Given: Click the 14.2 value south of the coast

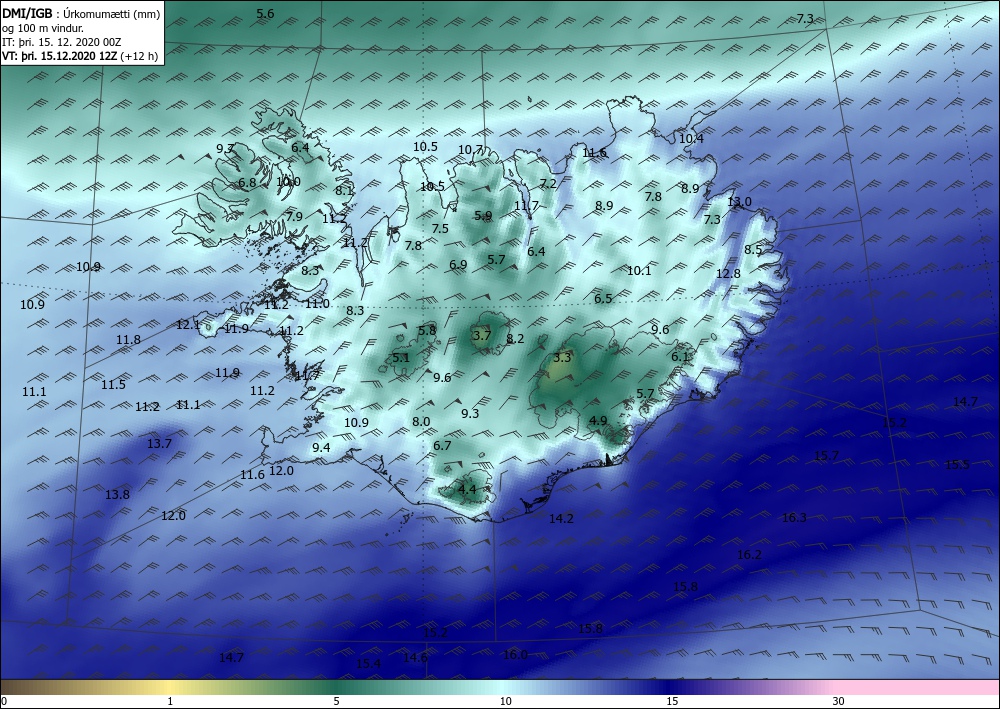Looking at the screenshot, I should [x=561, y=518].
